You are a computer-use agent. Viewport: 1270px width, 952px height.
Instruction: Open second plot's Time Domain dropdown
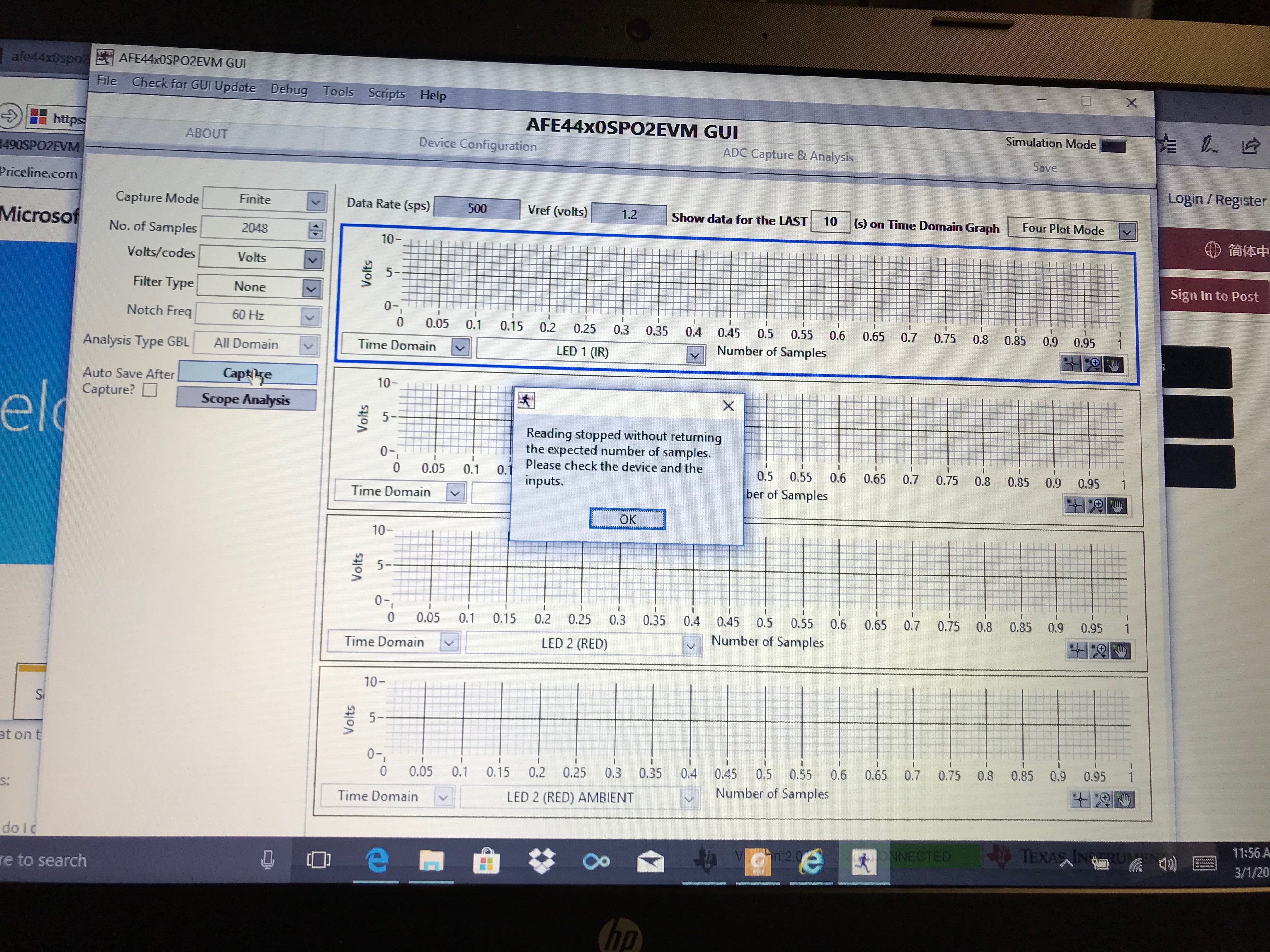click(x=455, y=493)
